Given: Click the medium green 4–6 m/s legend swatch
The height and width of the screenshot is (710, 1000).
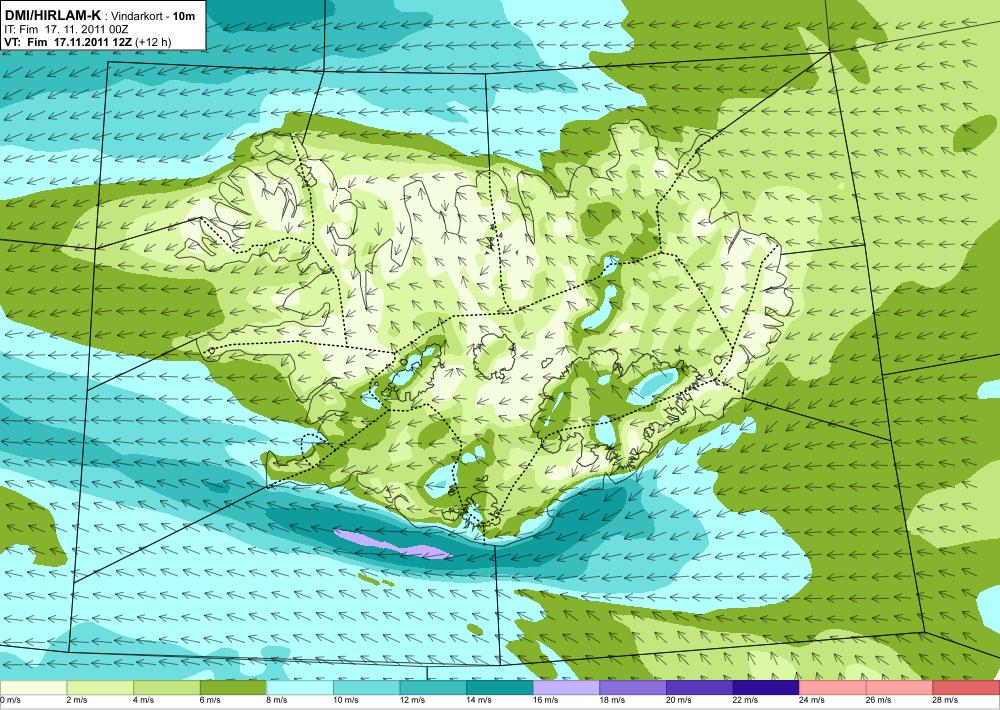Looking at the screenshot, I should point(166,688).
